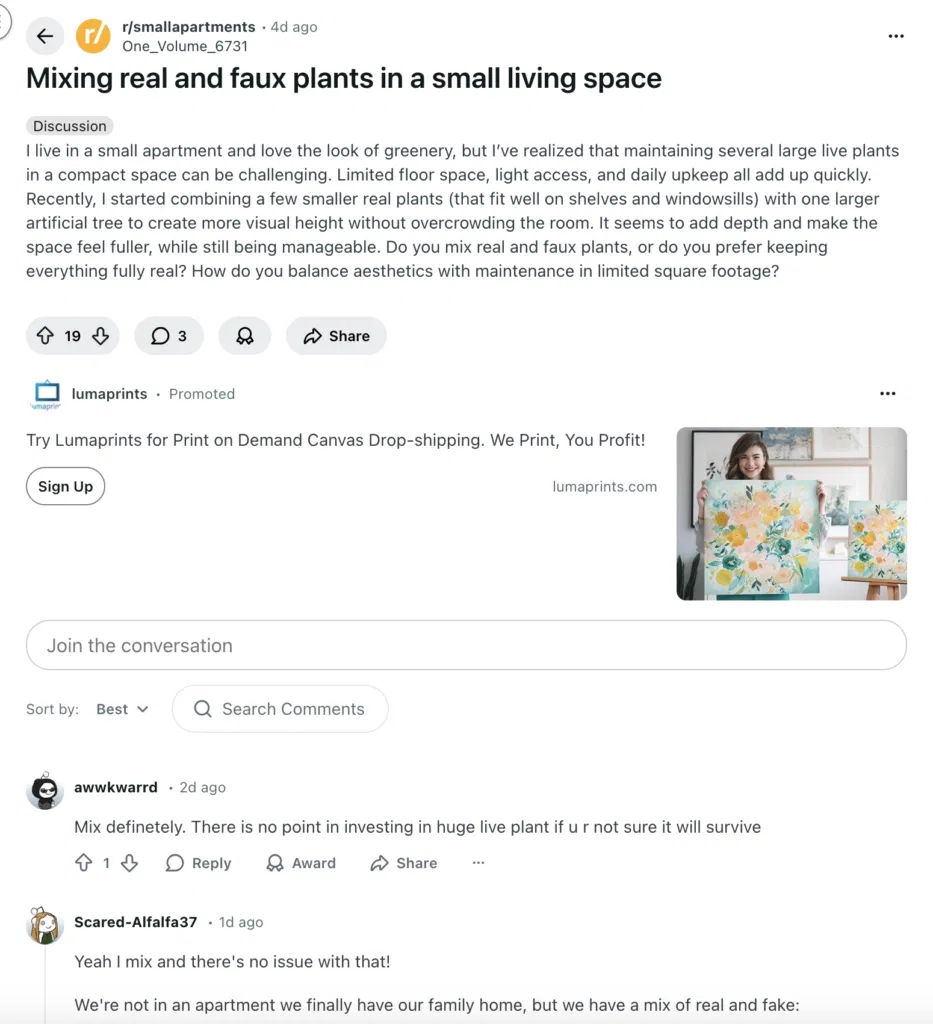Viewport: 933px width, 1024px height.
Task: Open awwkwarrd's comment overflow menu
Action: point(477,862)
